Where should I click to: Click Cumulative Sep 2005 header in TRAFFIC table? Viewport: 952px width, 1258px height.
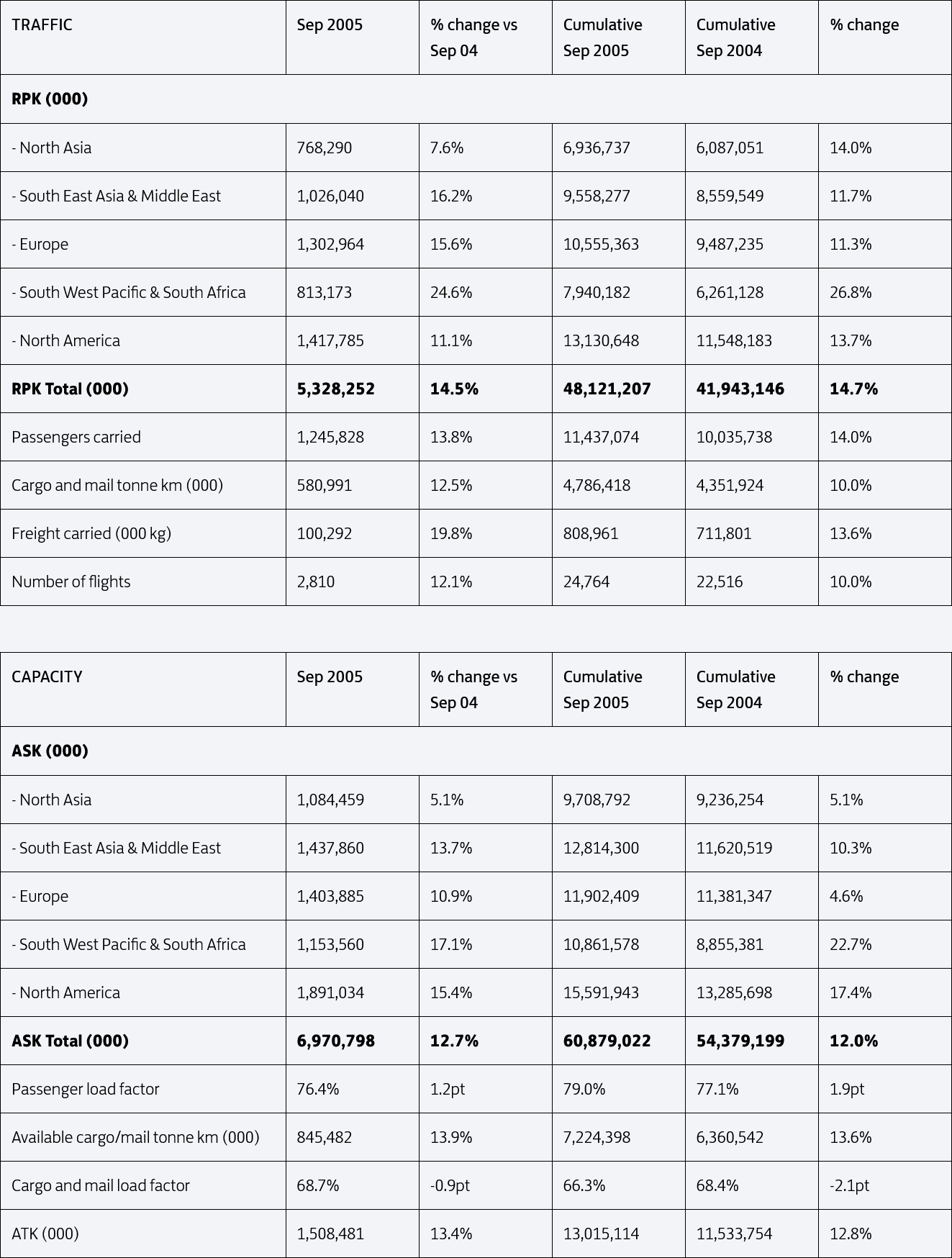point(603,37)
